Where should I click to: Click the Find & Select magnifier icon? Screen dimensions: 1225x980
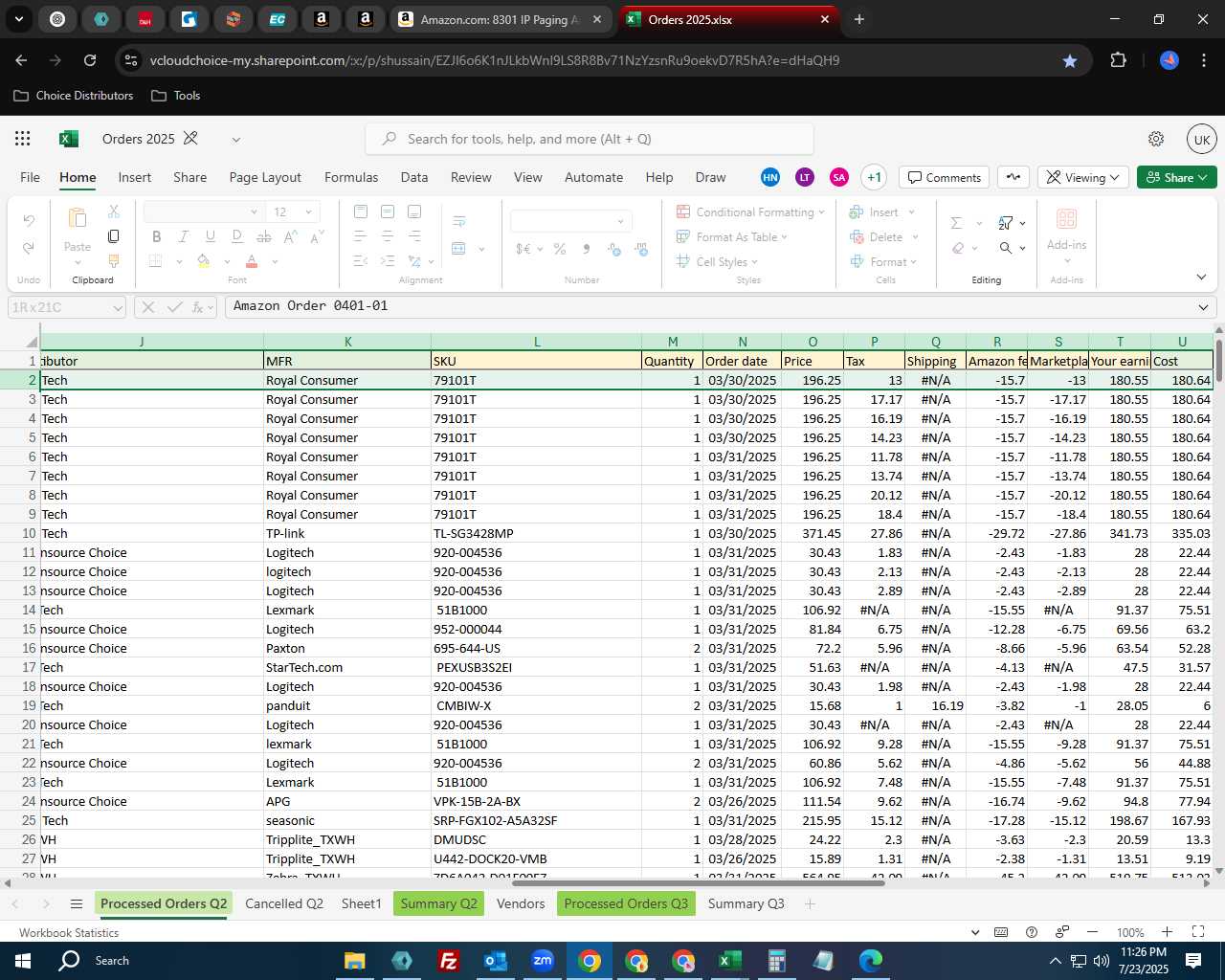click(x=1006, y=248)
